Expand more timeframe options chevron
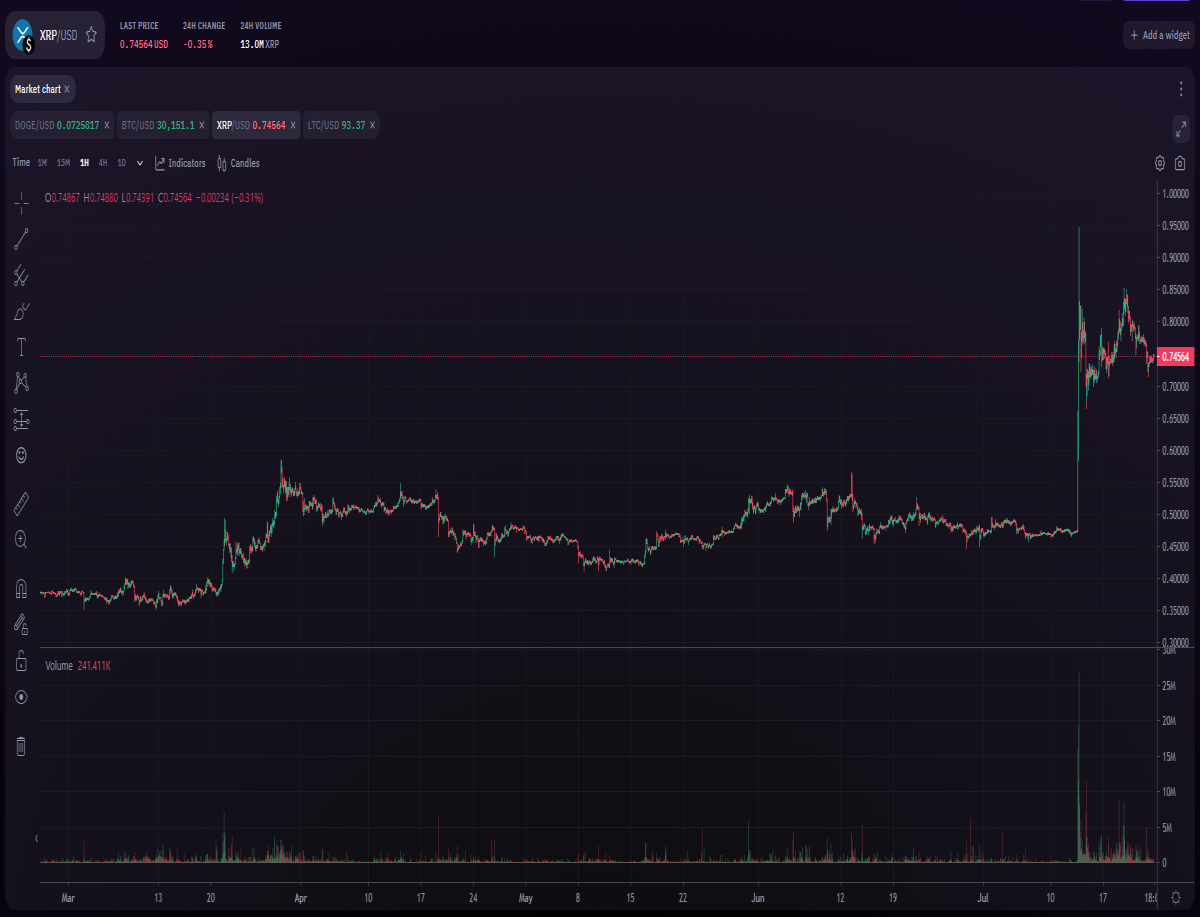 [140, 163]
